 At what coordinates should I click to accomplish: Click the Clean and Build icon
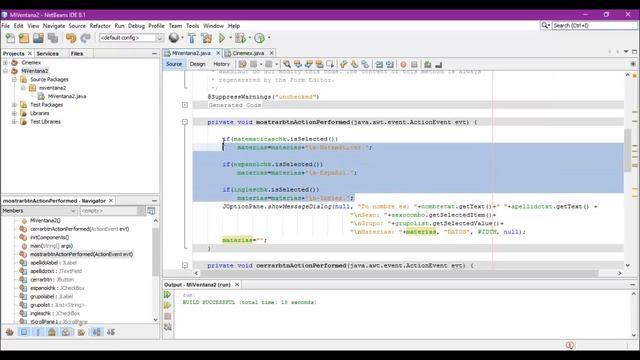[207, 38]
